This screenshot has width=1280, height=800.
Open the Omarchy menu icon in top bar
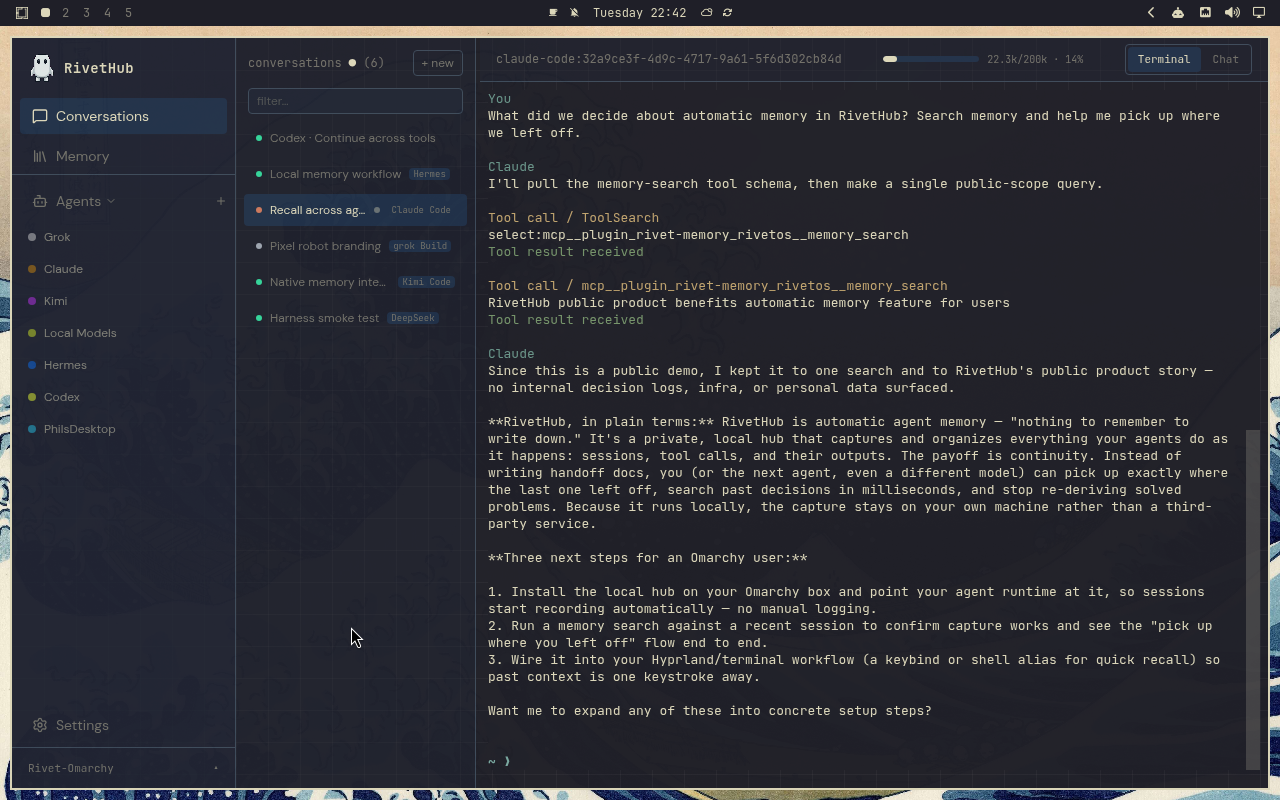[x=22, y=13]
